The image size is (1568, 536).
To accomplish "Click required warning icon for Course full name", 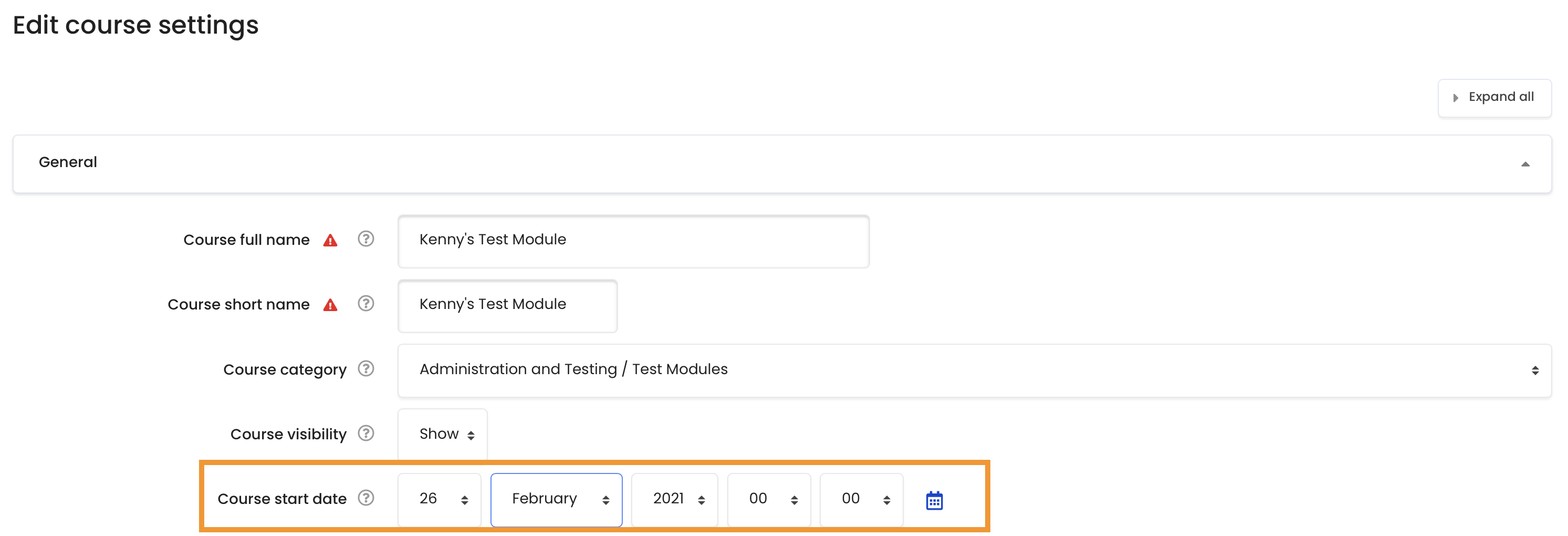I will pyautogui.click(x=330, y=240).
